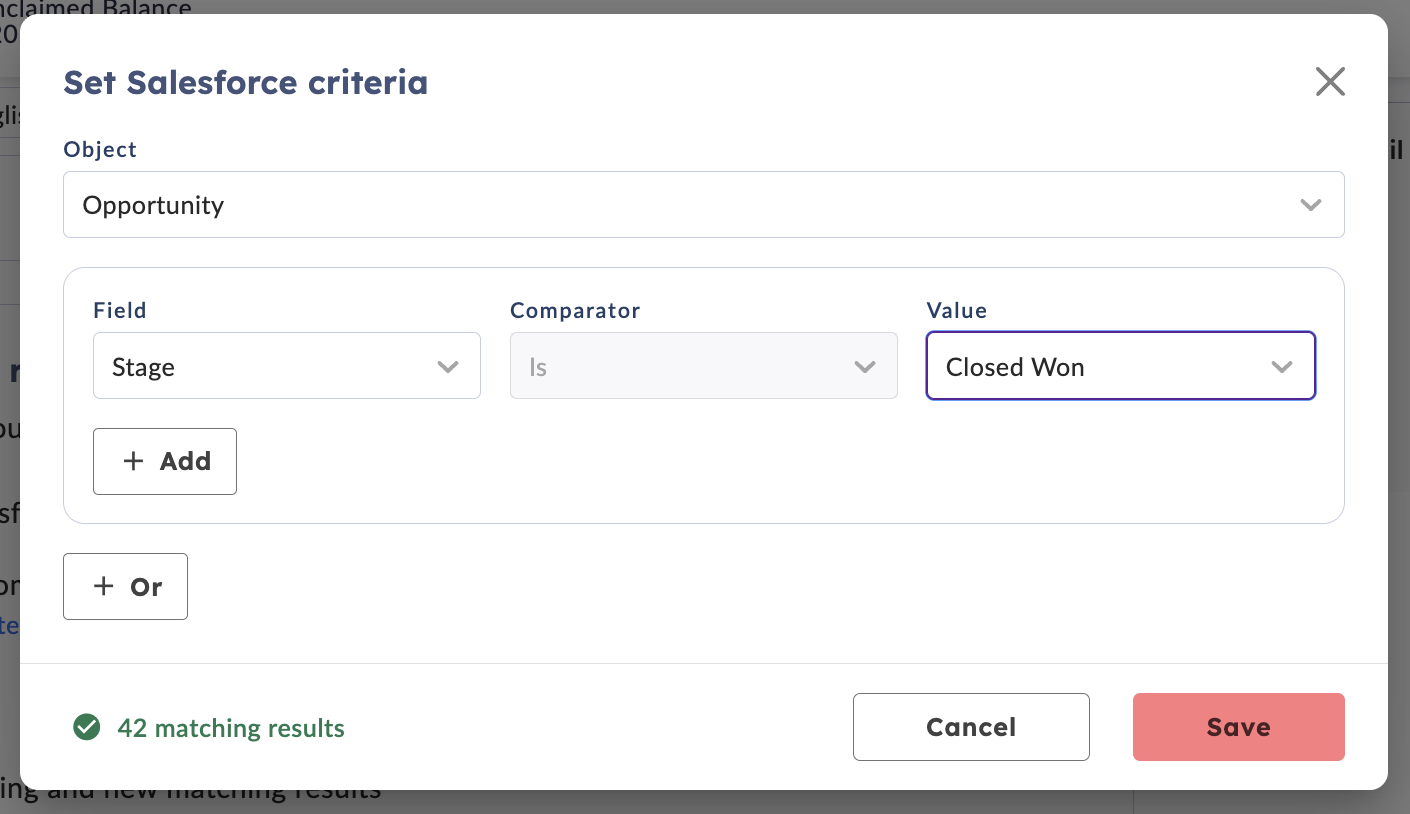Viewport: 1410px width, 814px height.
Task: Add another condition with Add button
Action: pos(165,461)
